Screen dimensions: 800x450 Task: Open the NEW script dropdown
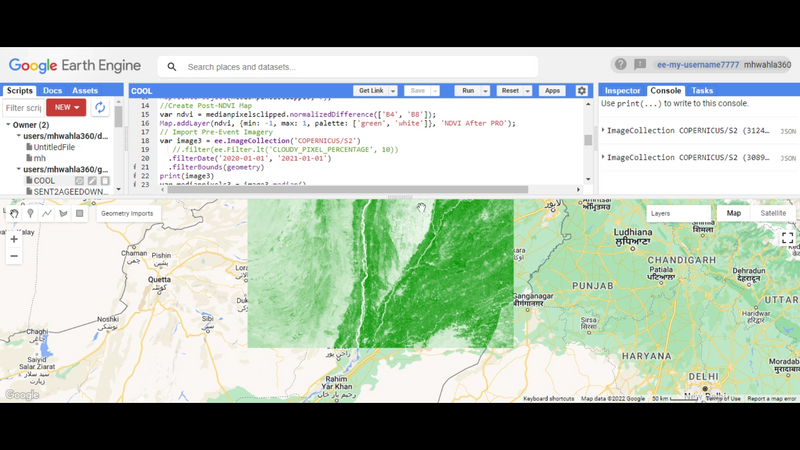66,107
